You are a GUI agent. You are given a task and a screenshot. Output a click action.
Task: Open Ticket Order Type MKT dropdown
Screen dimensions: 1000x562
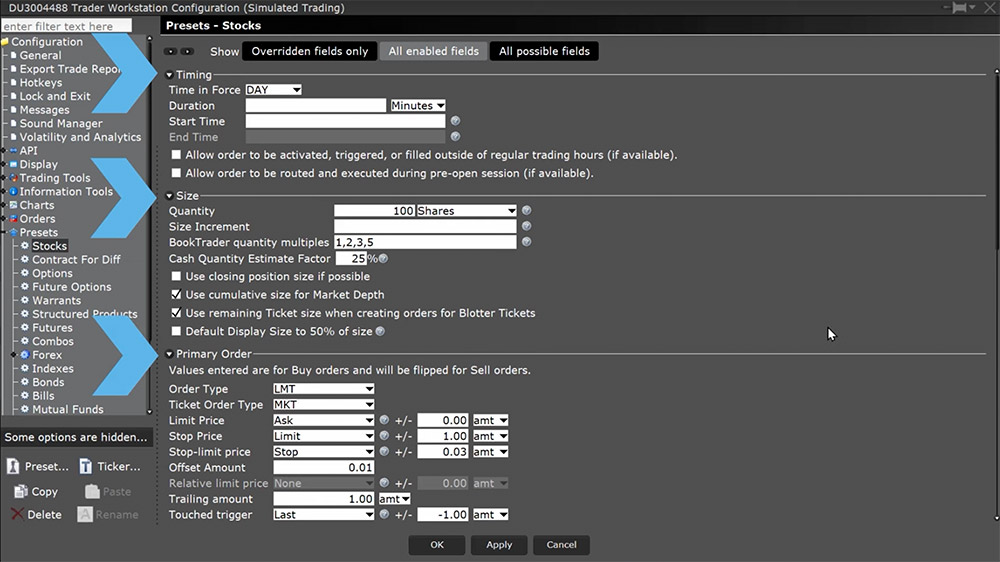tap(323, 404)
